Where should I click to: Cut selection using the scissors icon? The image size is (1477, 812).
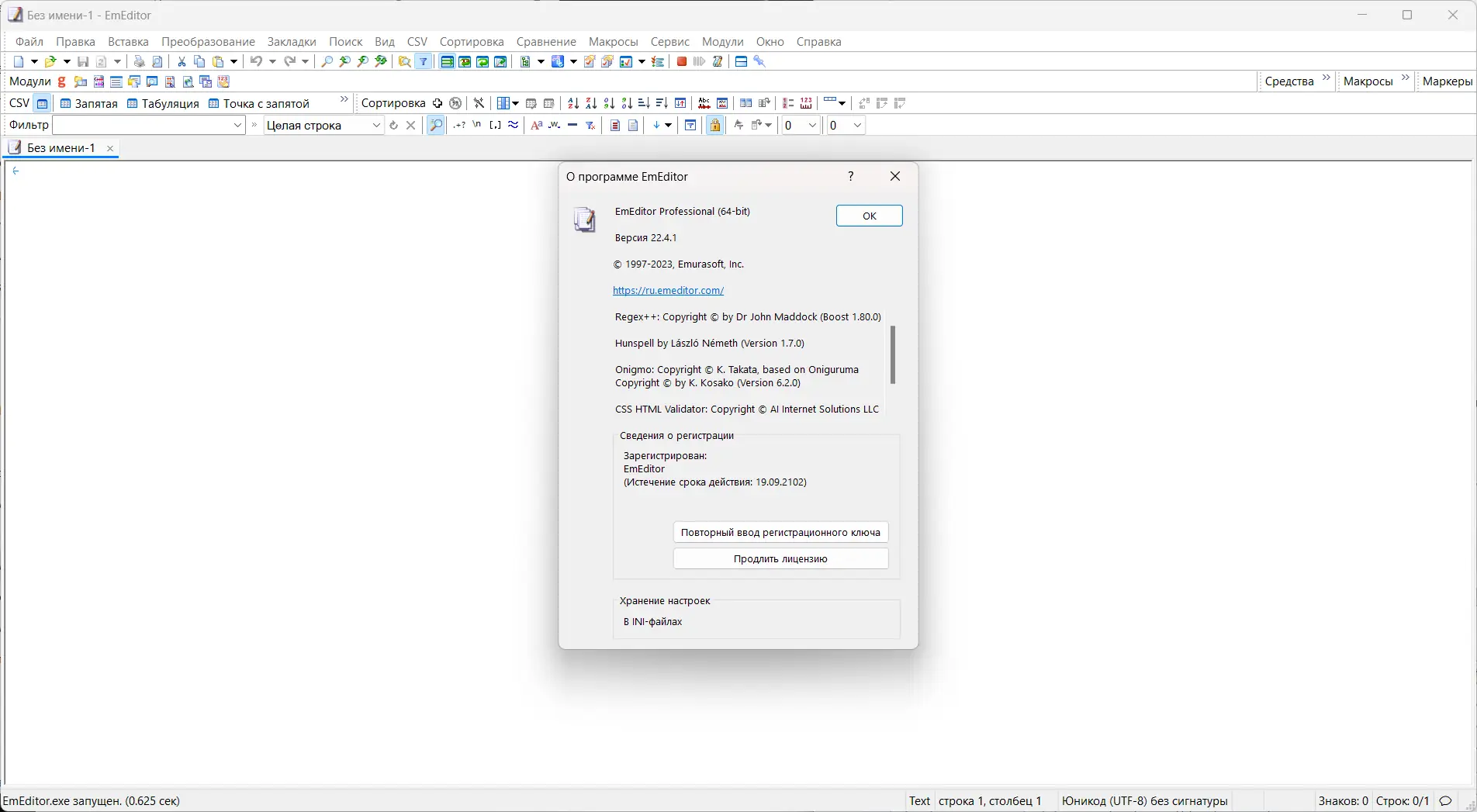pyautogui.click(x=181, y=61)
